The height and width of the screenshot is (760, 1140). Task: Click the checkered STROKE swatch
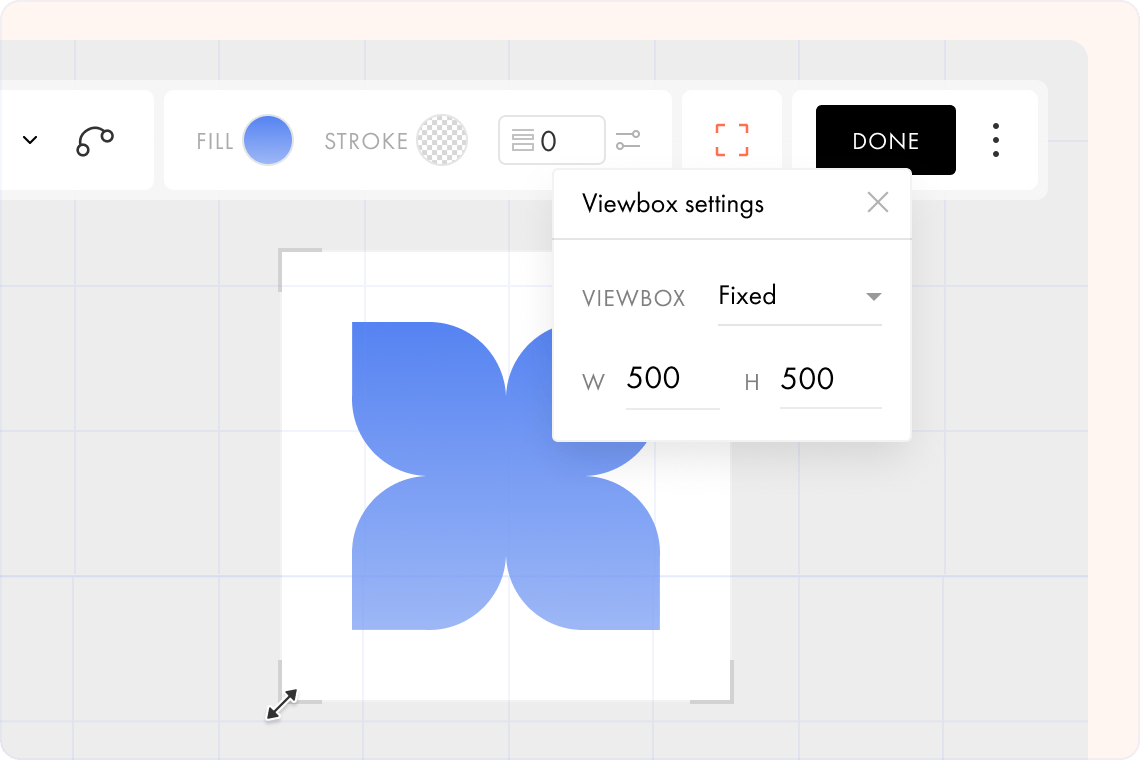pos(441,140)
